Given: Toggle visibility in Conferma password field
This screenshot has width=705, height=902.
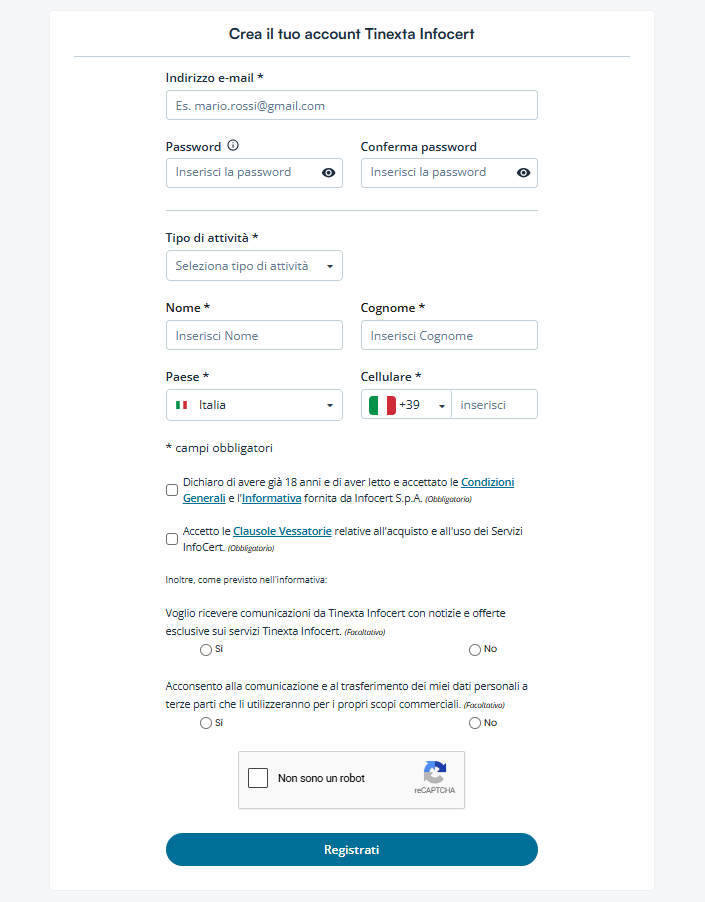Looking at the screenshot, I should [523, 173].
